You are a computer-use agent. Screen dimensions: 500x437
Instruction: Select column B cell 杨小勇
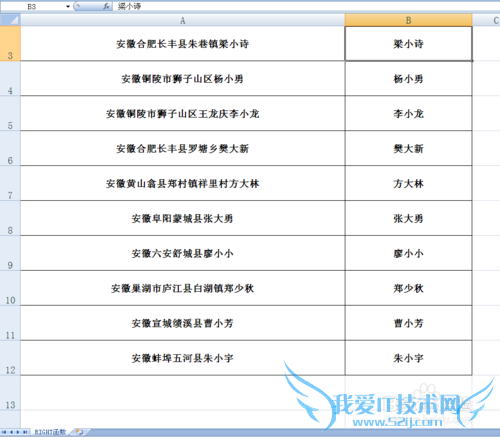click(408, 79)
